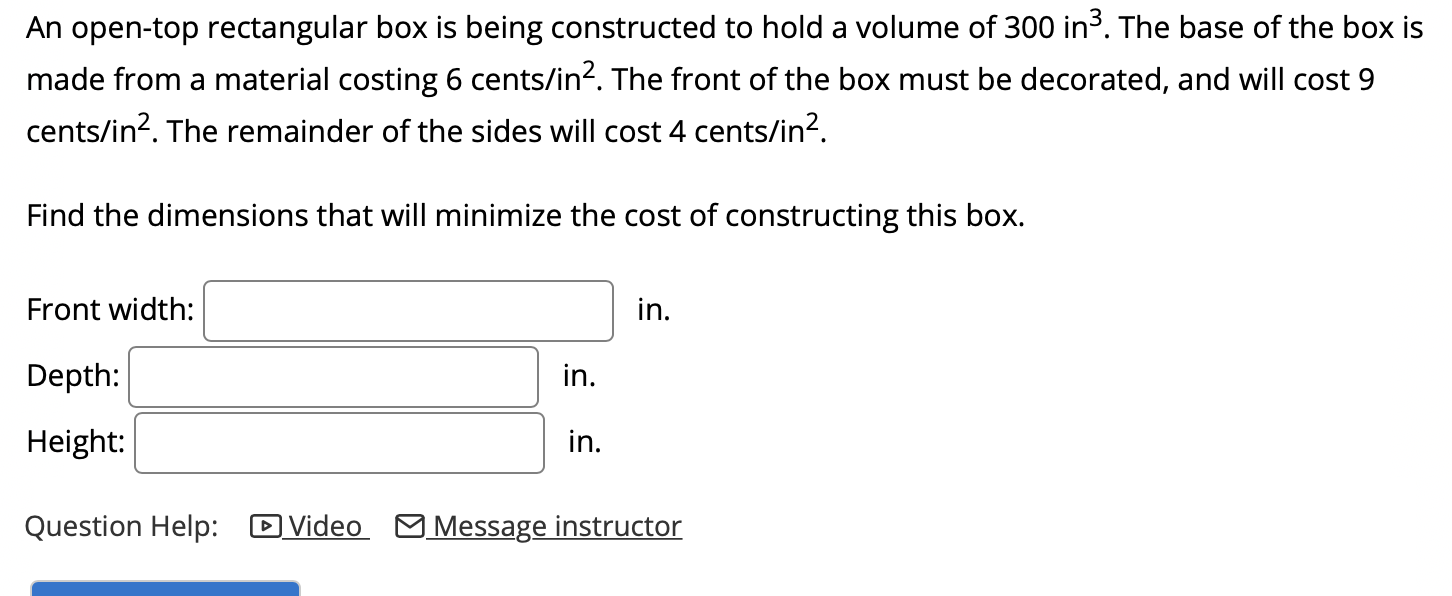The height and width of the screenshot is (596, 1452).
Task: Click the Depth input field
Action: click(x=333, y=376)
